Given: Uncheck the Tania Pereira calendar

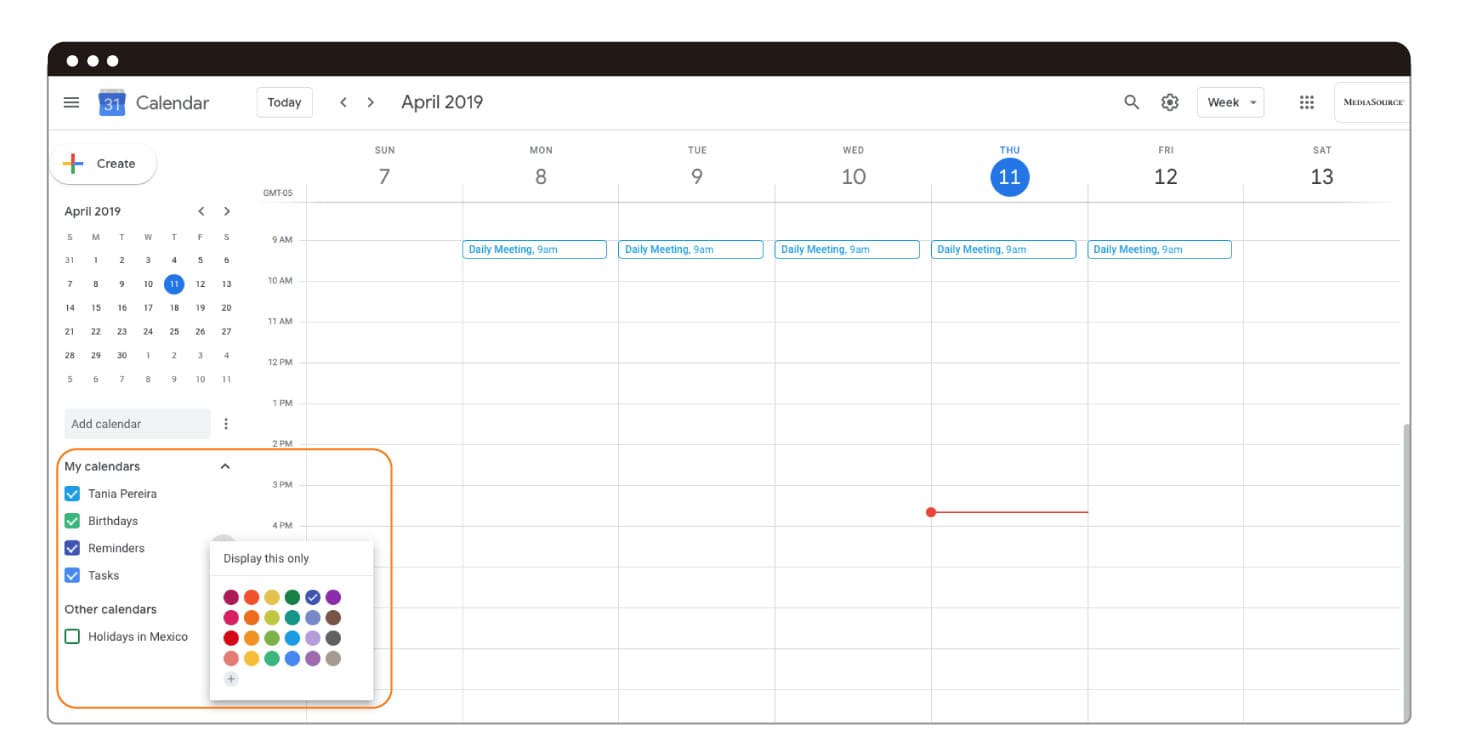Looking at the screenshot, I should click(x=72, y=494).
